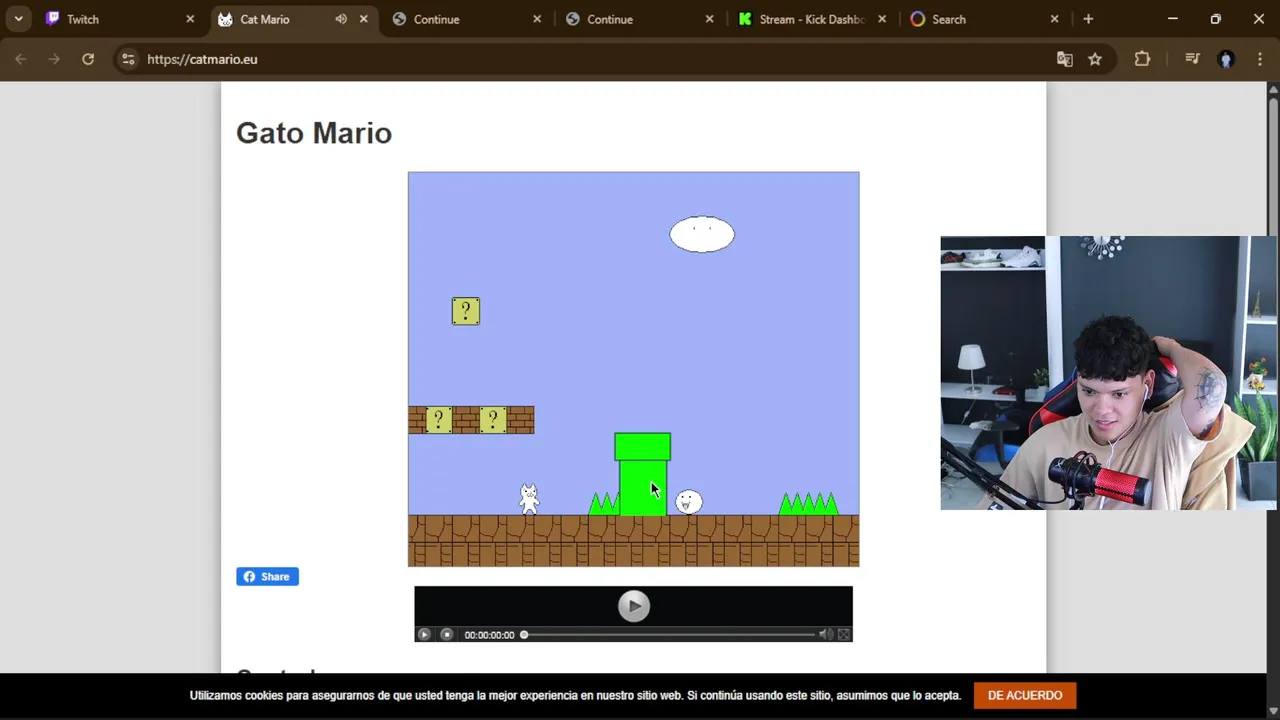This screenshot has height=720, width=1280.
Task: Click the green pipe in the game
Action: (x=642, y=474)
